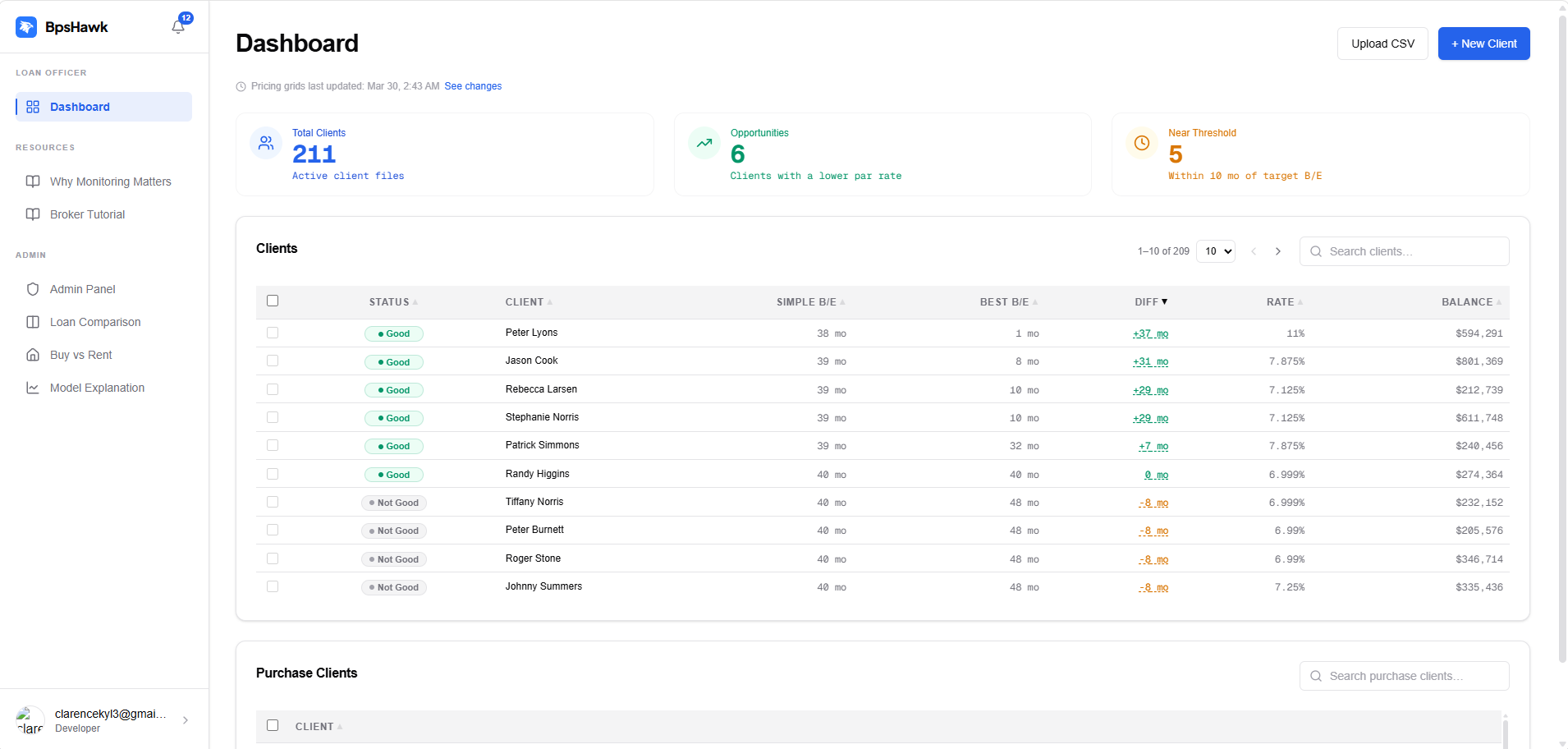This screenshot has height=749, width=1568.
Task: Click the Search purchase clients input field
Action: point(1404,675)
